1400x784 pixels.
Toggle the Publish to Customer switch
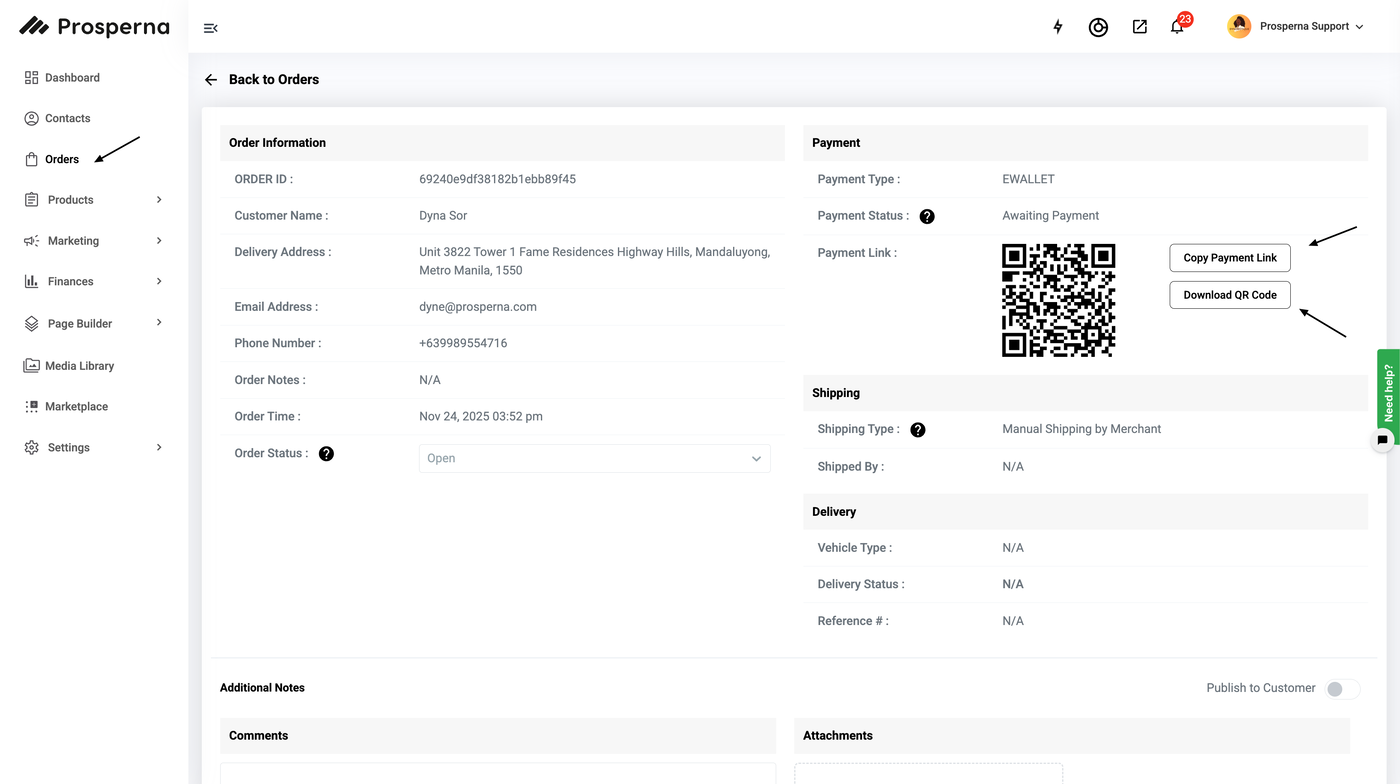click(x=1342, y=689)
